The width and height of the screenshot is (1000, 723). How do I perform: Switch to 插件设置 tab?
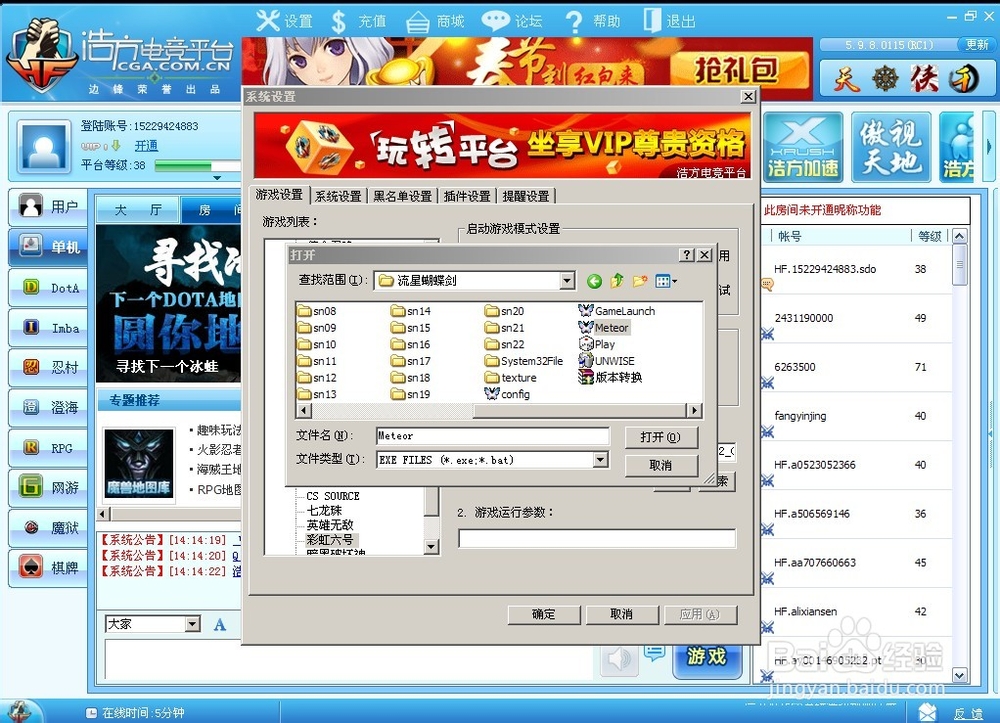(x=467, y=196)
